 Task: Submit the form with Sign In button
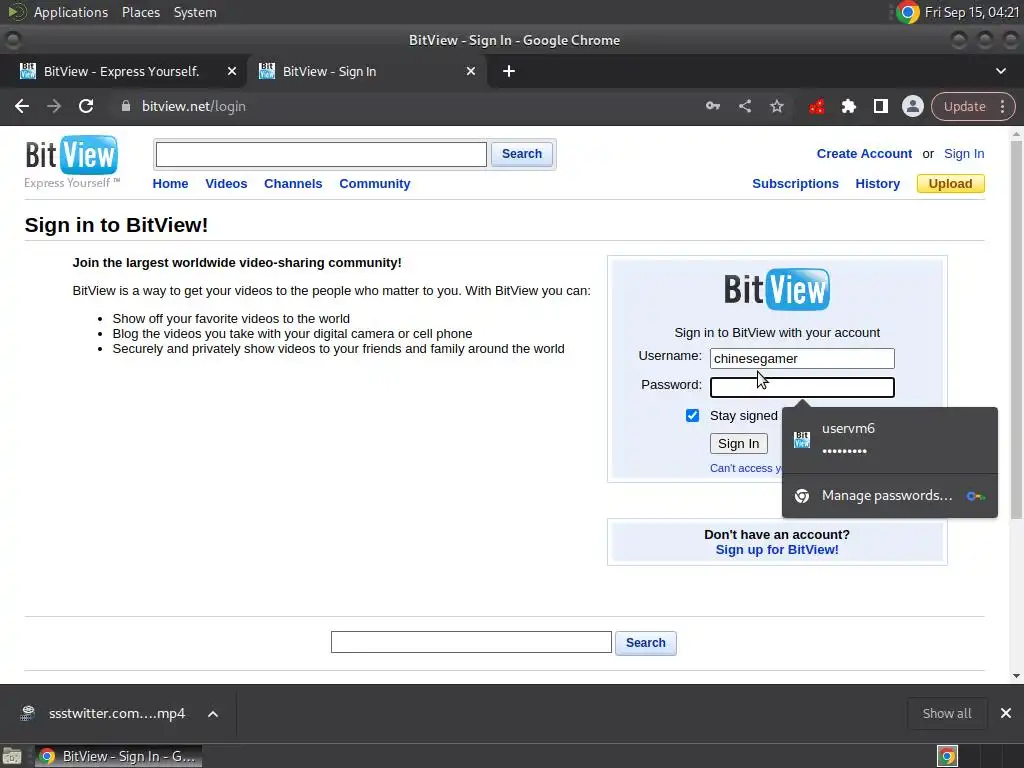tap(739, 443)
